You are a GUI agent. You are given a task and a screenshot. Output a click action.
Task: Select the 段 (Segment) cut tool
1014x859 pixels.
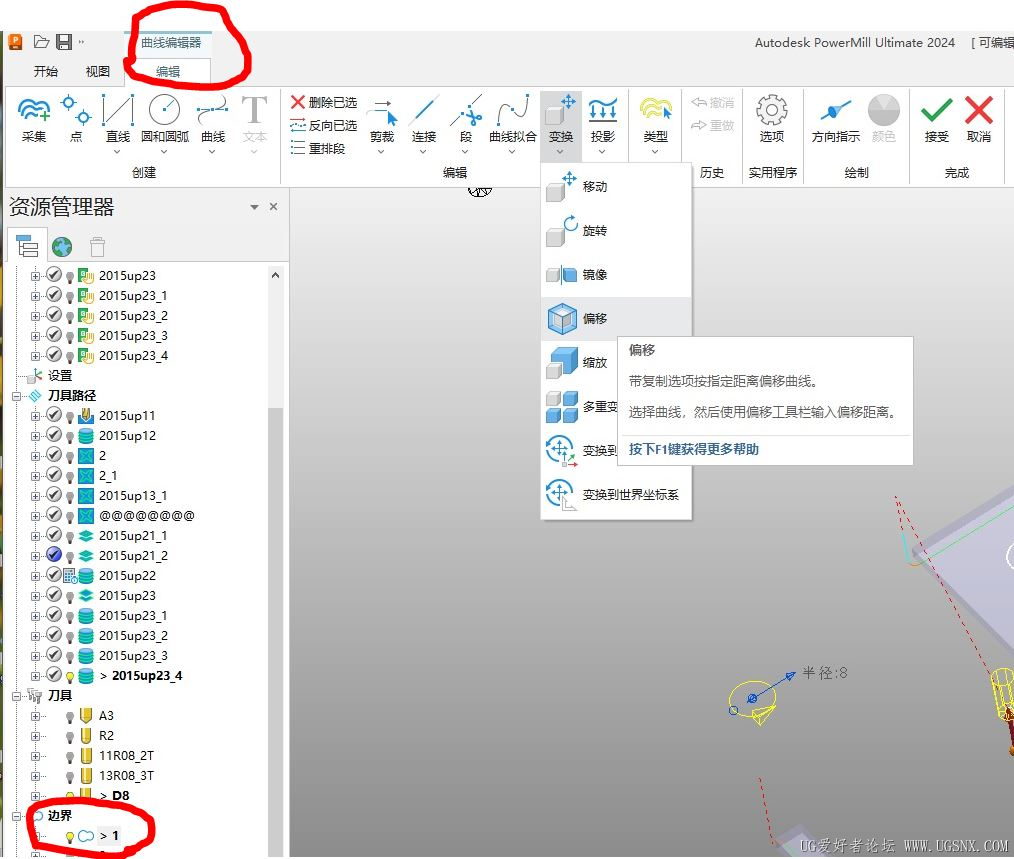tap(466, 120)
